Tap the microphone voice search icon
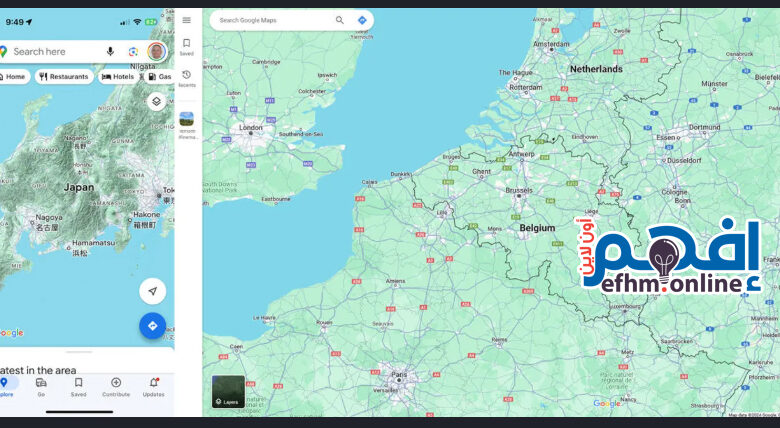The width and height of the screenshot is (780, 428). [110, 51]
